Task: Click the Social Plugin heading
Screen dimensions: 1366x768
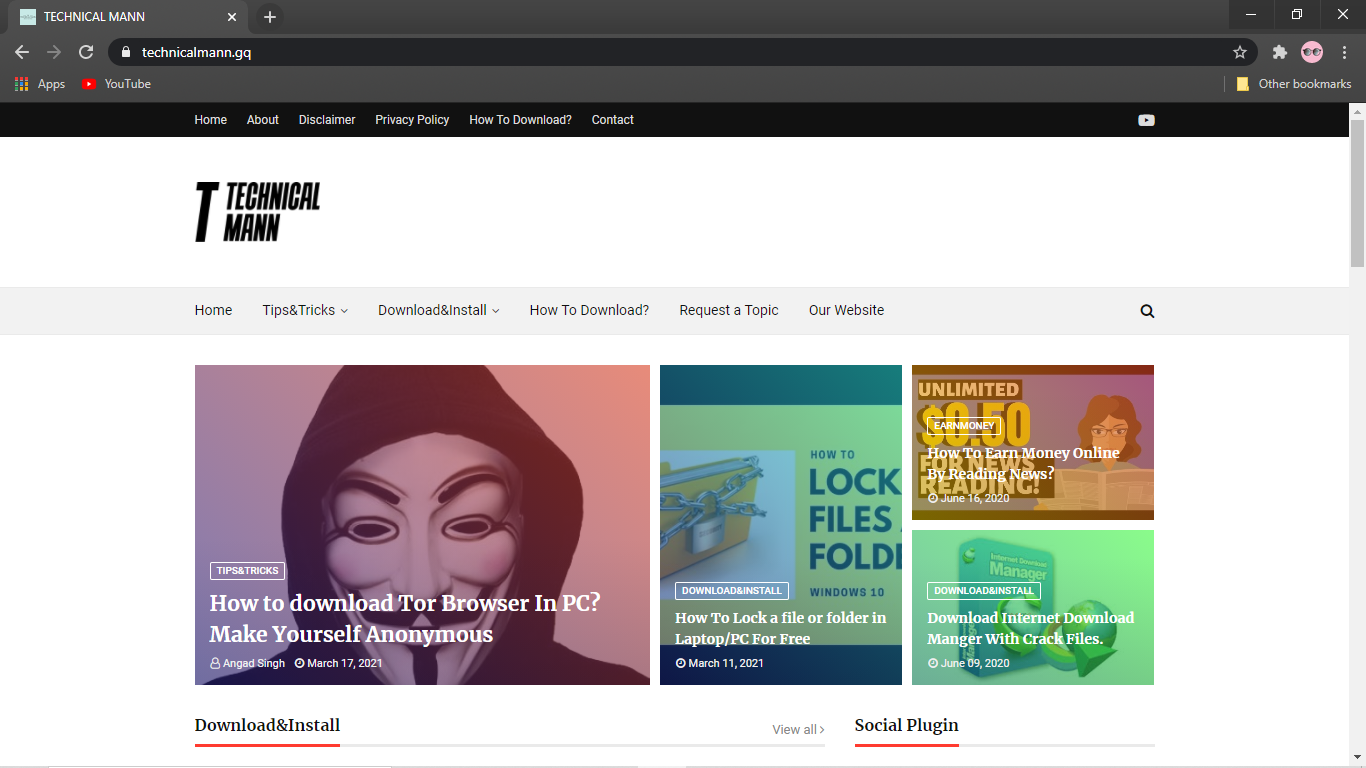Action: tap(907, 726)
